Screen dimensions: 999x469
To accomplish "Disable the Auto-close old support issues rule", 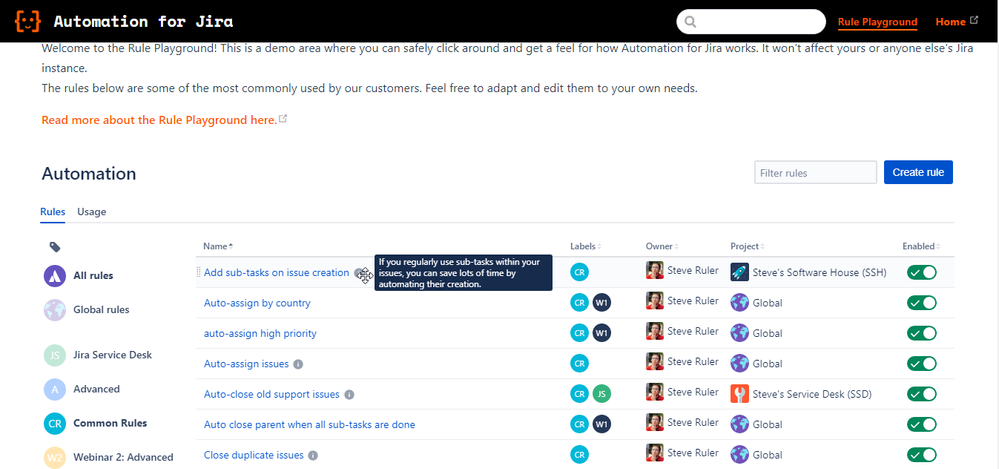I will pyautogui.click(x=922, y=394).
